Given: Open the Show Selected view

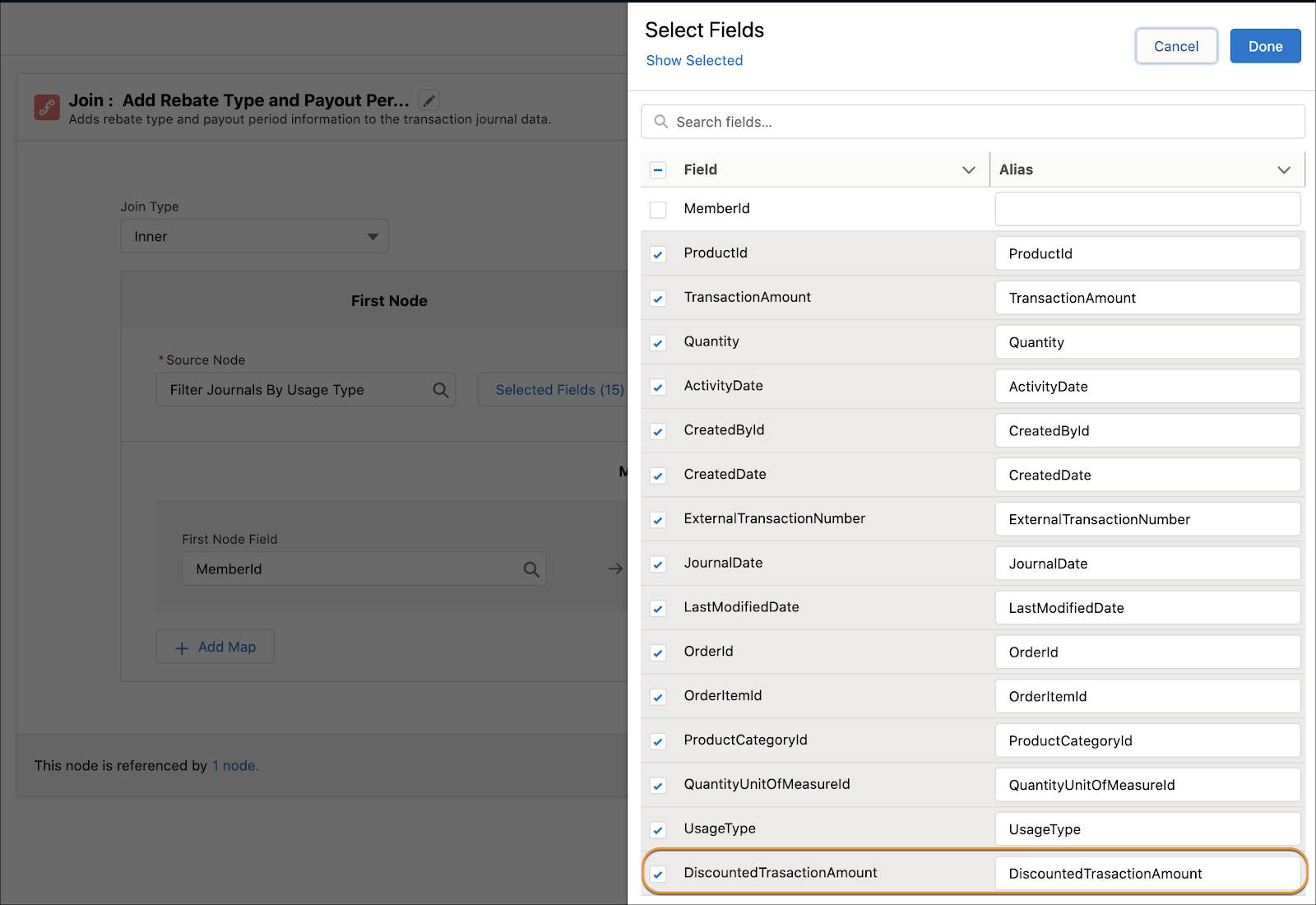Looking at the screenshot, I should [693, 60].
